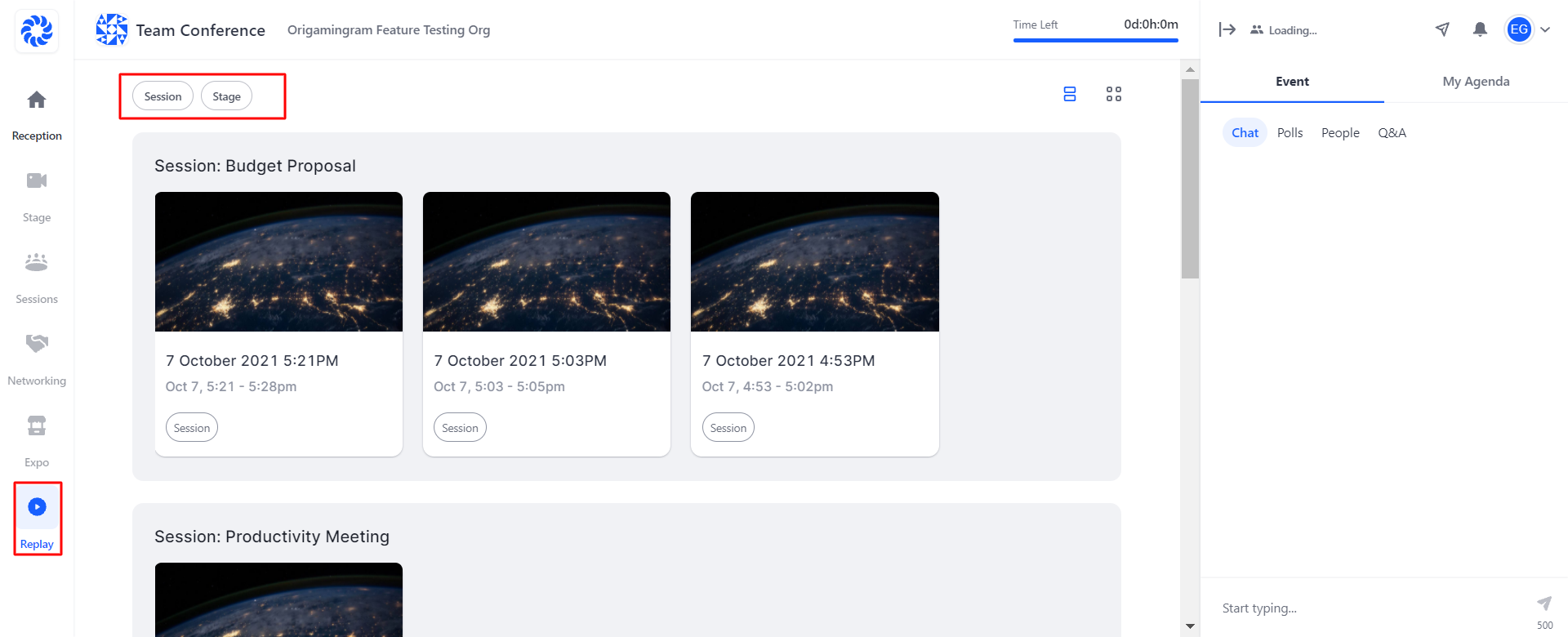Open Productivity Meeting replay thumbnail
Viewport: 1568px width, 637px height.
point(278,599)
